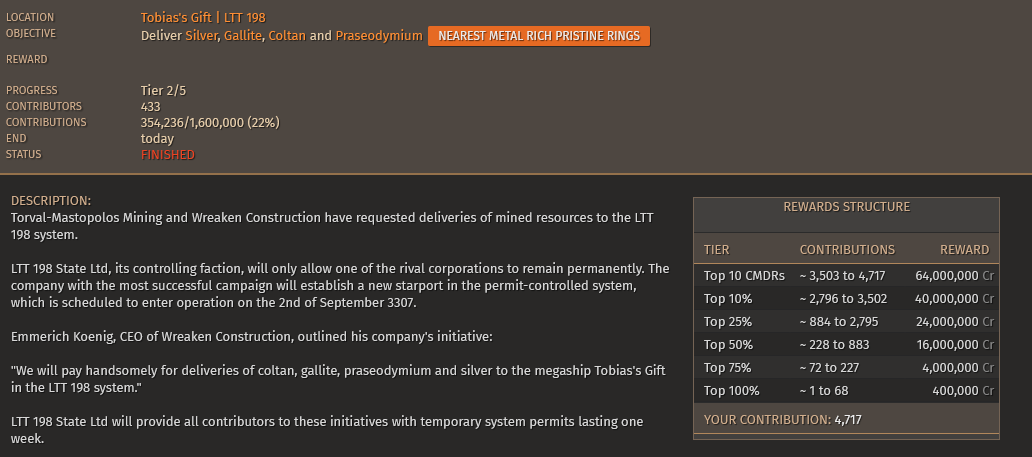Click the Coltan commodity link
The height and width of the screenshot is (457, 1032).
click(x=287, y=36)
